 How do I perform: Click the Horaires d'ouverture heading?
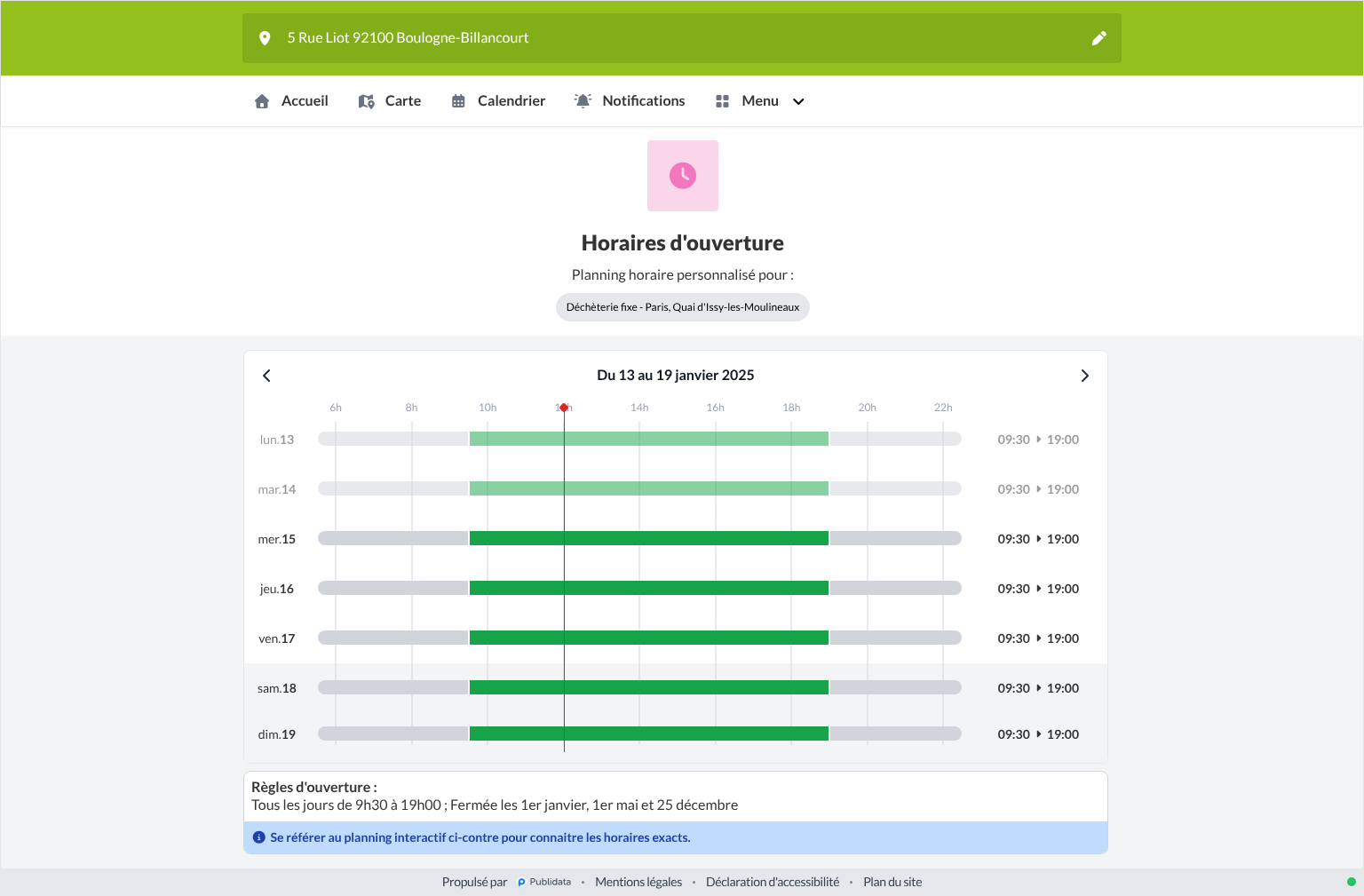point(683,243)
